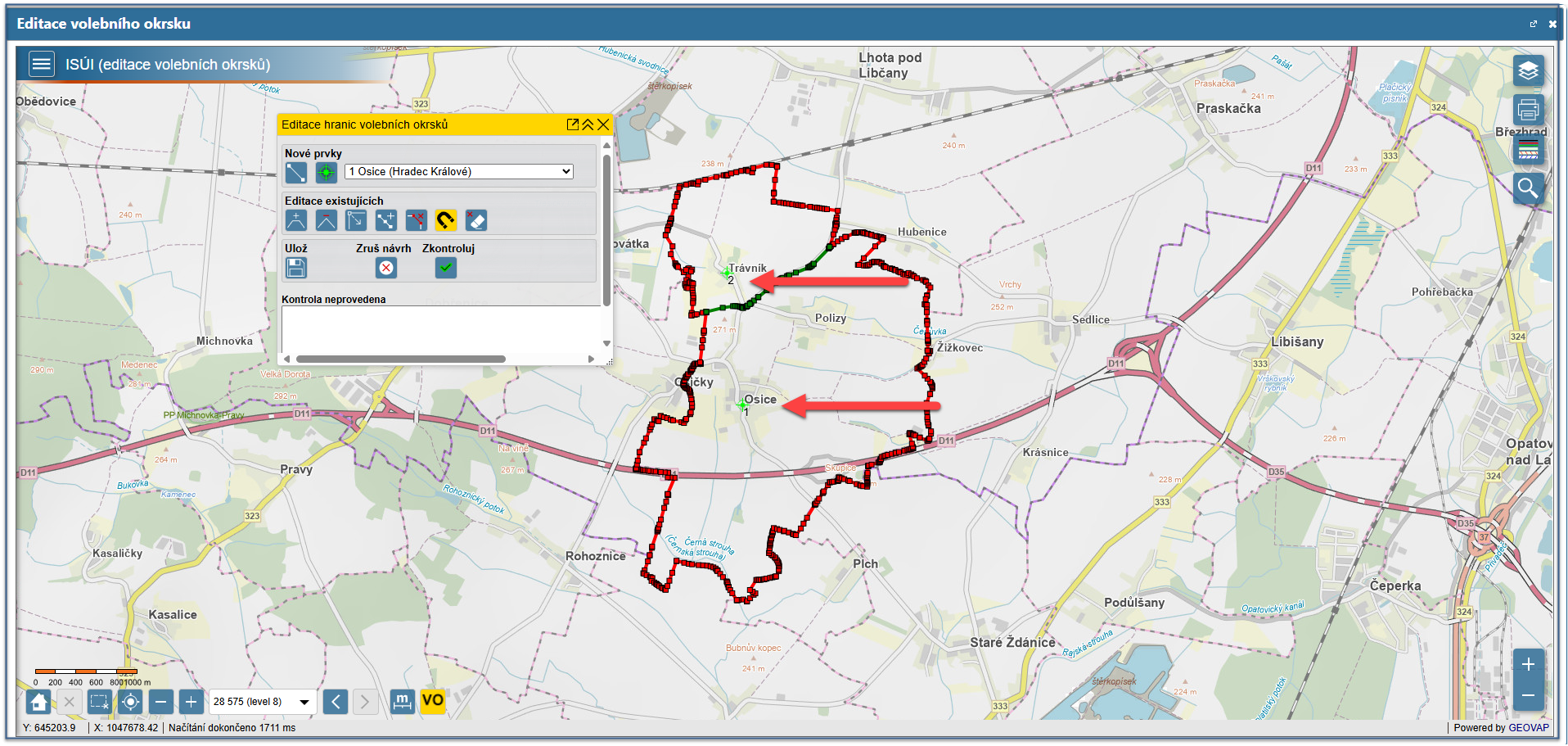Open the Osice district dropdown
The height and width of the screenshot is (746, 1568).
(458, 172)
